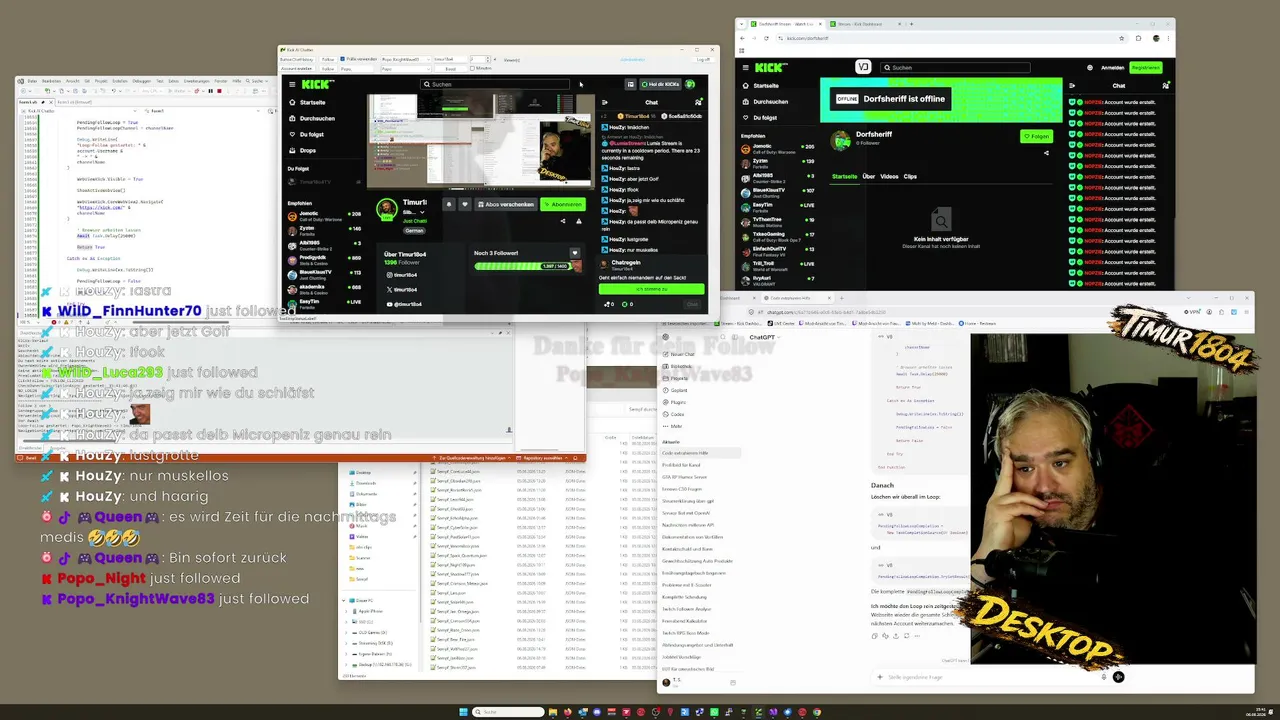Click Kick logo in Dorfsheriff browser window
The height and width of the screenshot is (720, 1280).
click(x=770, y=67)
